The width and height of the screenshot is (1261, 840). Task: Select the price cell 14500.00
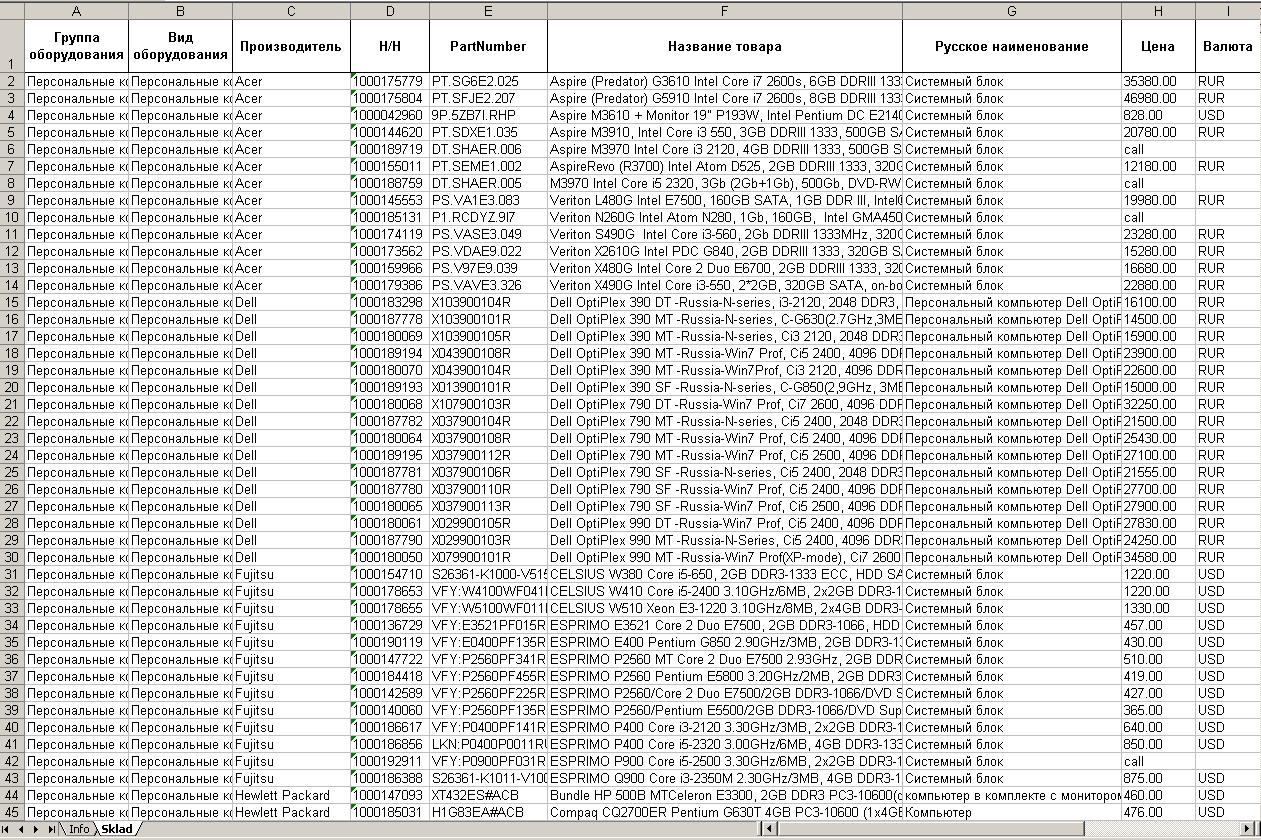pyautogui.click(x=1158, y=319)
